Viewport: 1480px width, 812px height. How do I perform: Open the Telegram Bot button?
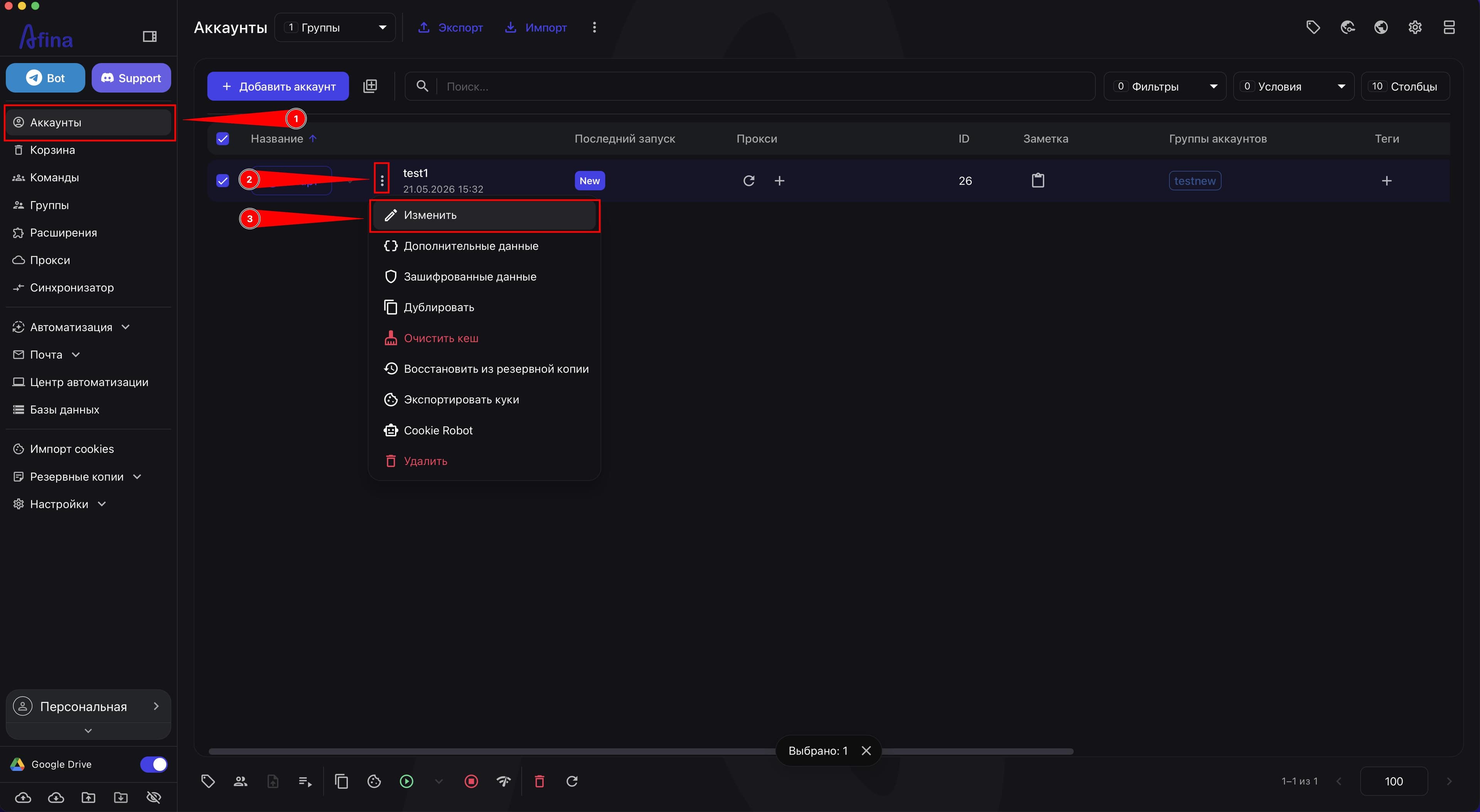45,77
